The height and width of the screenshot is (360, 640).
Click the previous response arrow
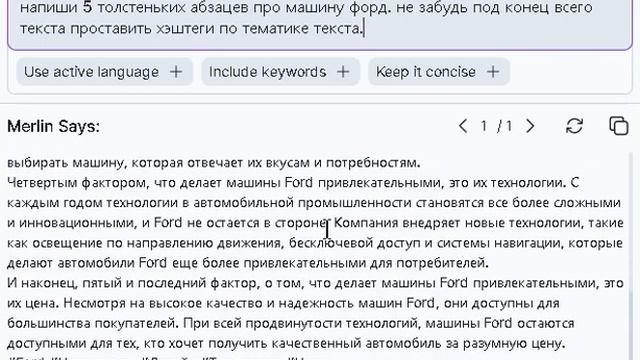pyautogui.click(x=463, y=126)
